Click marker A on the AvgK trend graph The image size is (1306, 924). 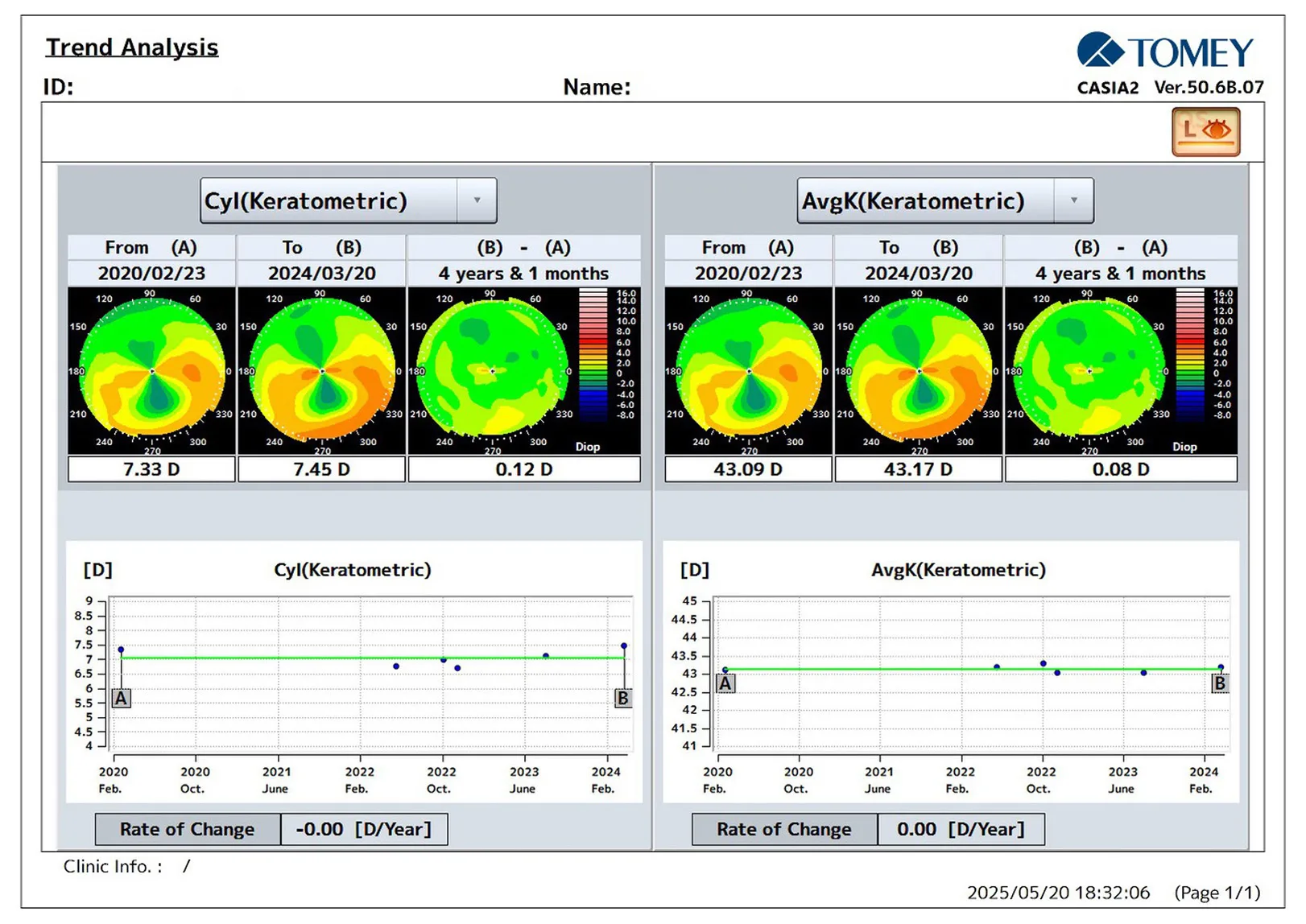pyautogui.click(x=725, y=683)
